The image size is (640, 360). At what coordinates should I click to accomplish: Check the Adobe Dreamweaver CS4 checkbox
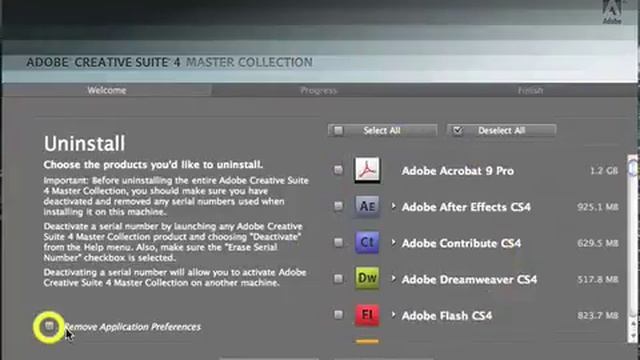point(338,278)
